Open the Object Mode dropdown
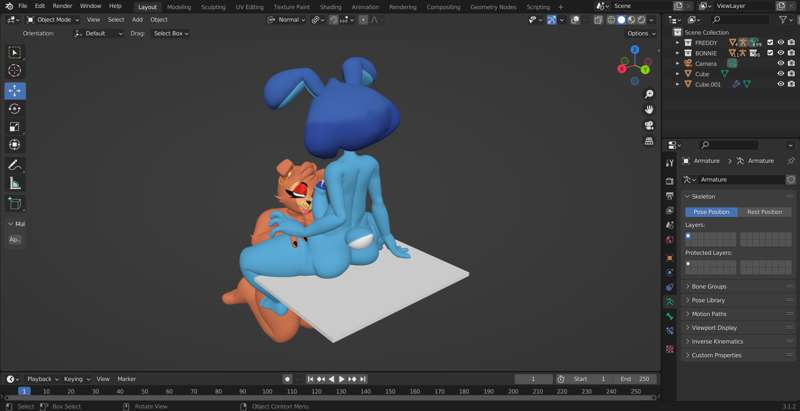800x411 pixels. pyautogui.click(x=53, y=20)
